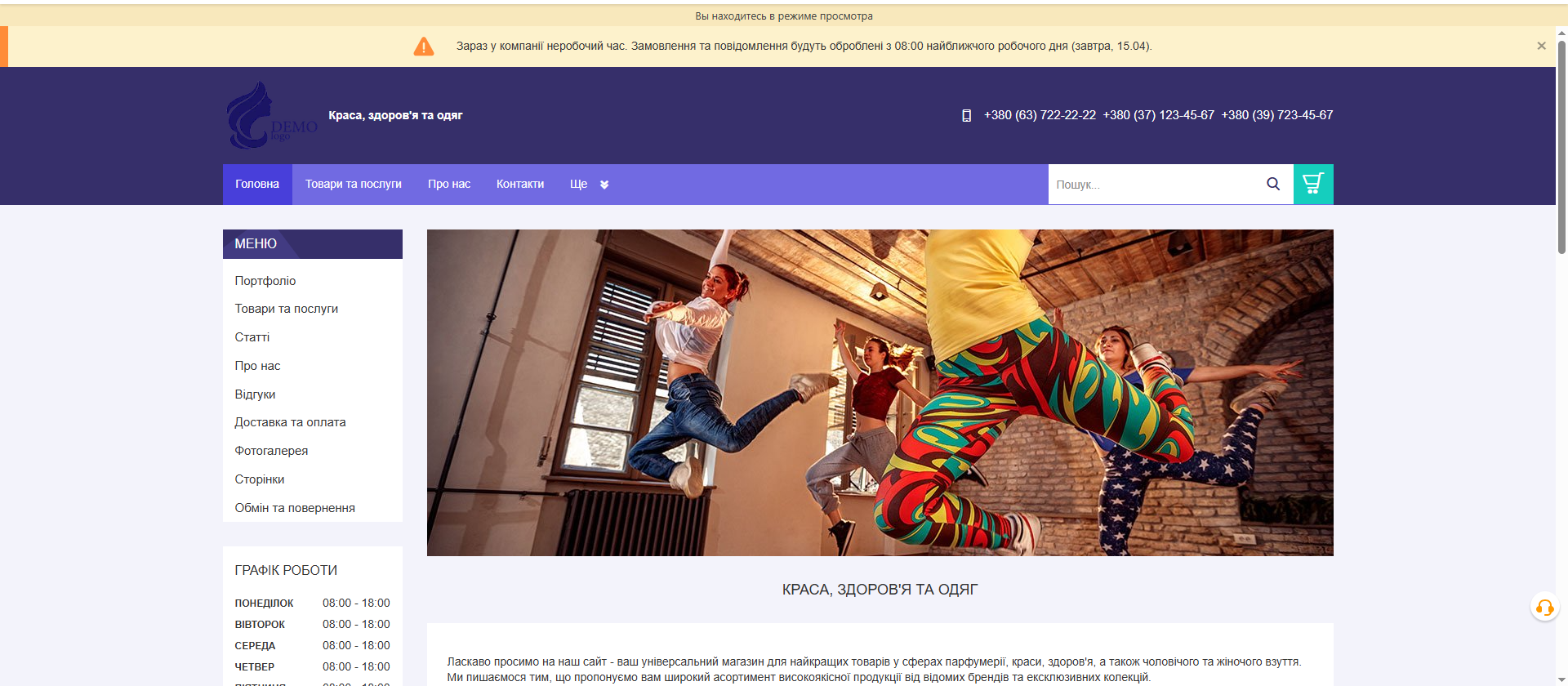Call phone number +380 (63) 722-22-22
The height and width of the screenshot is (686, 1568).
click(x=1039, y=115)
